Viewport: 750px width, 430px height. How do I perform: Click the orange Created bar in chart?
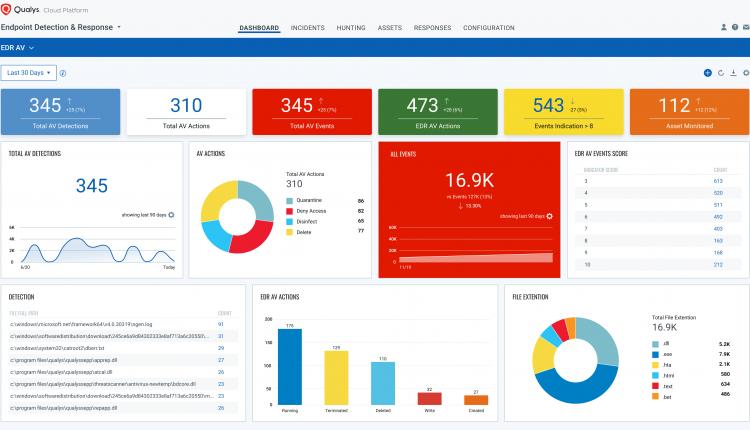click(476, 400)
